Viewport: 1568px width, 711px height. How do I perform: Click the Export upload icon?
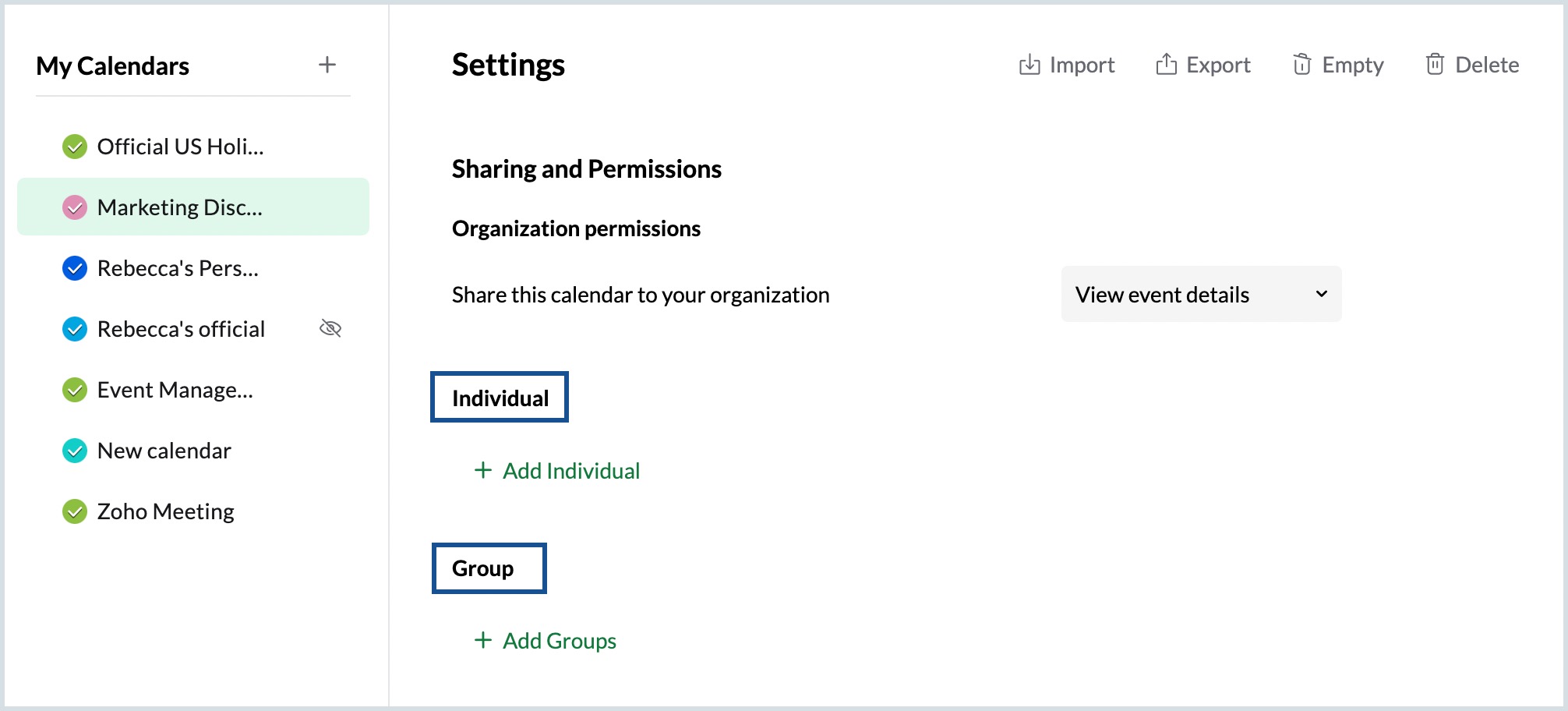point(1166,64)
